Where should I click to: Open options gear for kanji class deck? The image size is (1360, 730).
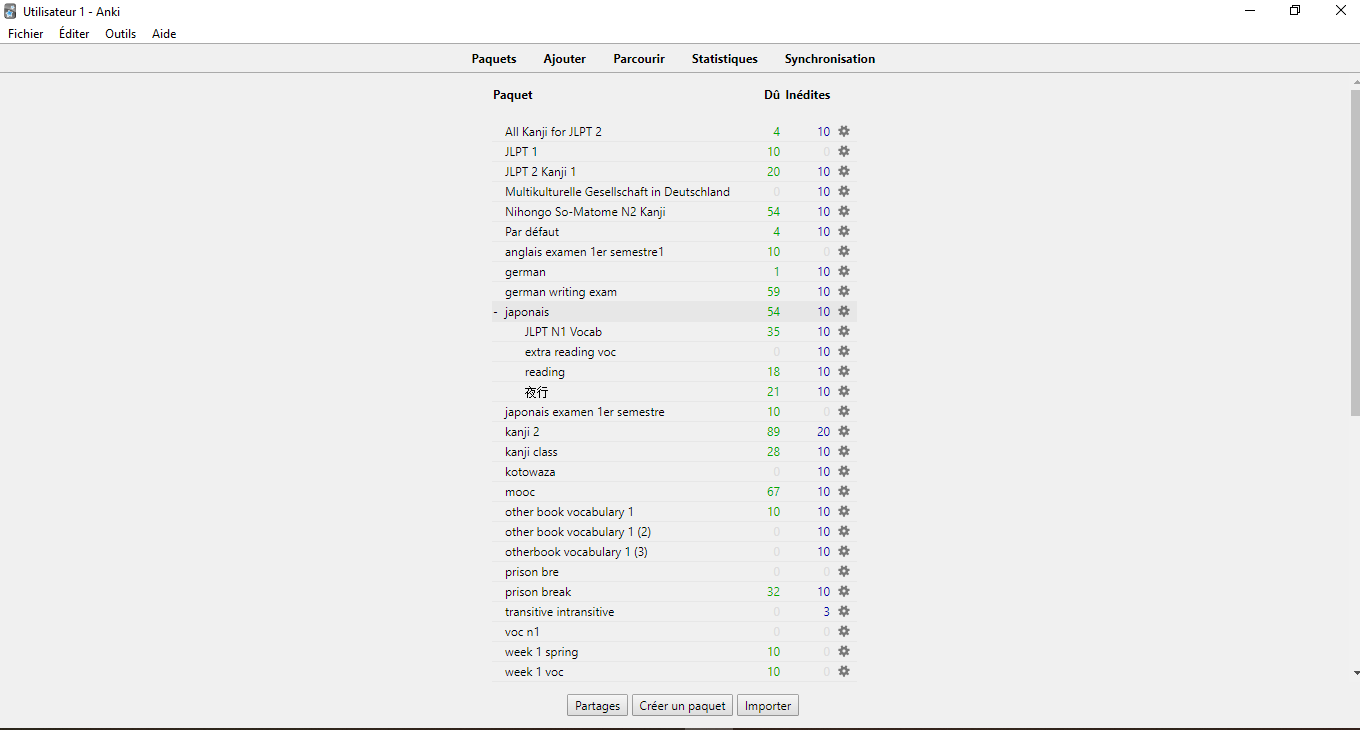click(844, 451)
